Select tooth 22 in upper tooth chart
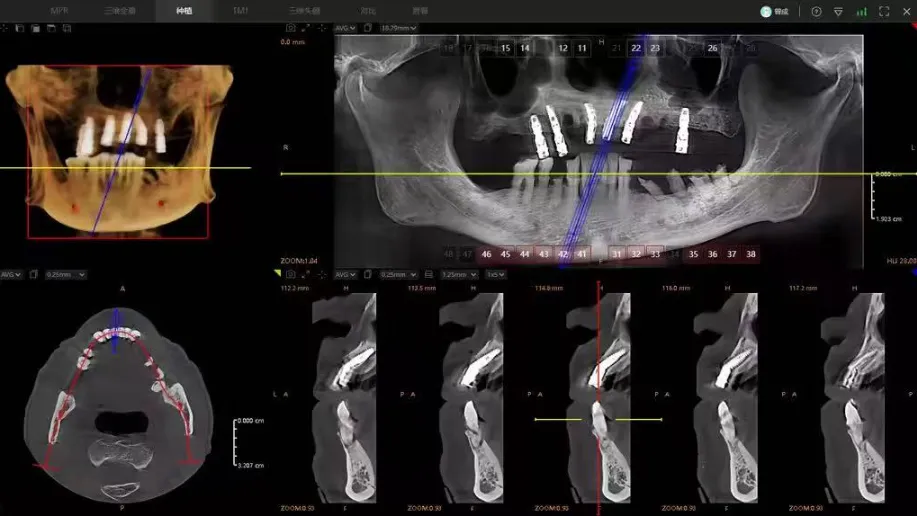The height and width of the screenshot is (516, 917). point(636,48)
